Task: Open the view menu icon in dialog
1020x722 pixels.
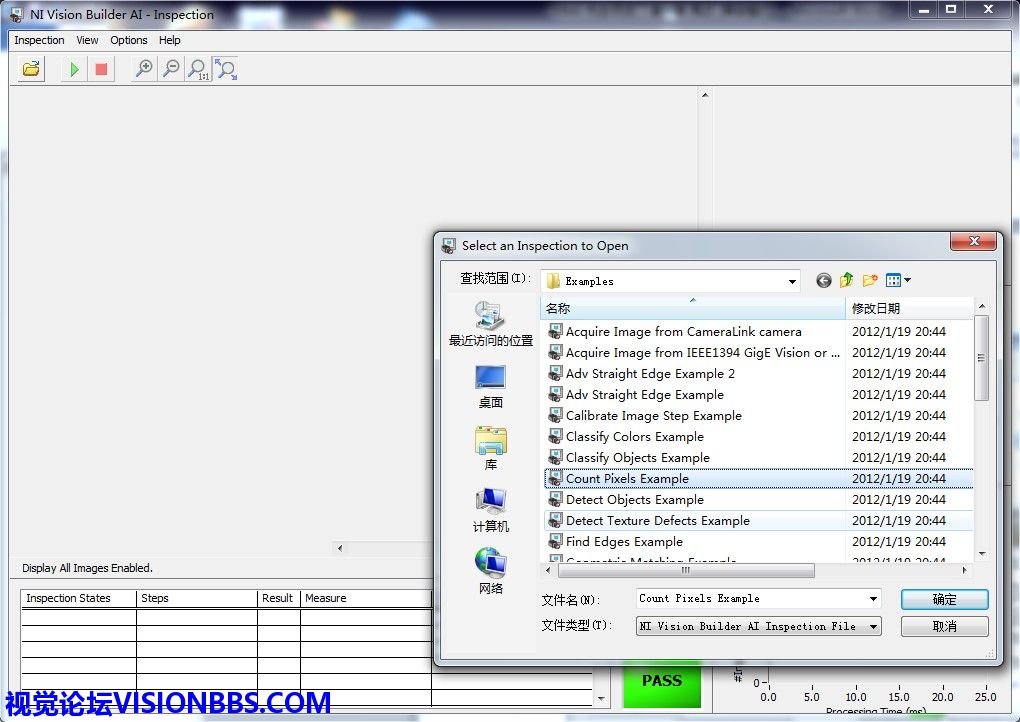Action: [898, 280]
